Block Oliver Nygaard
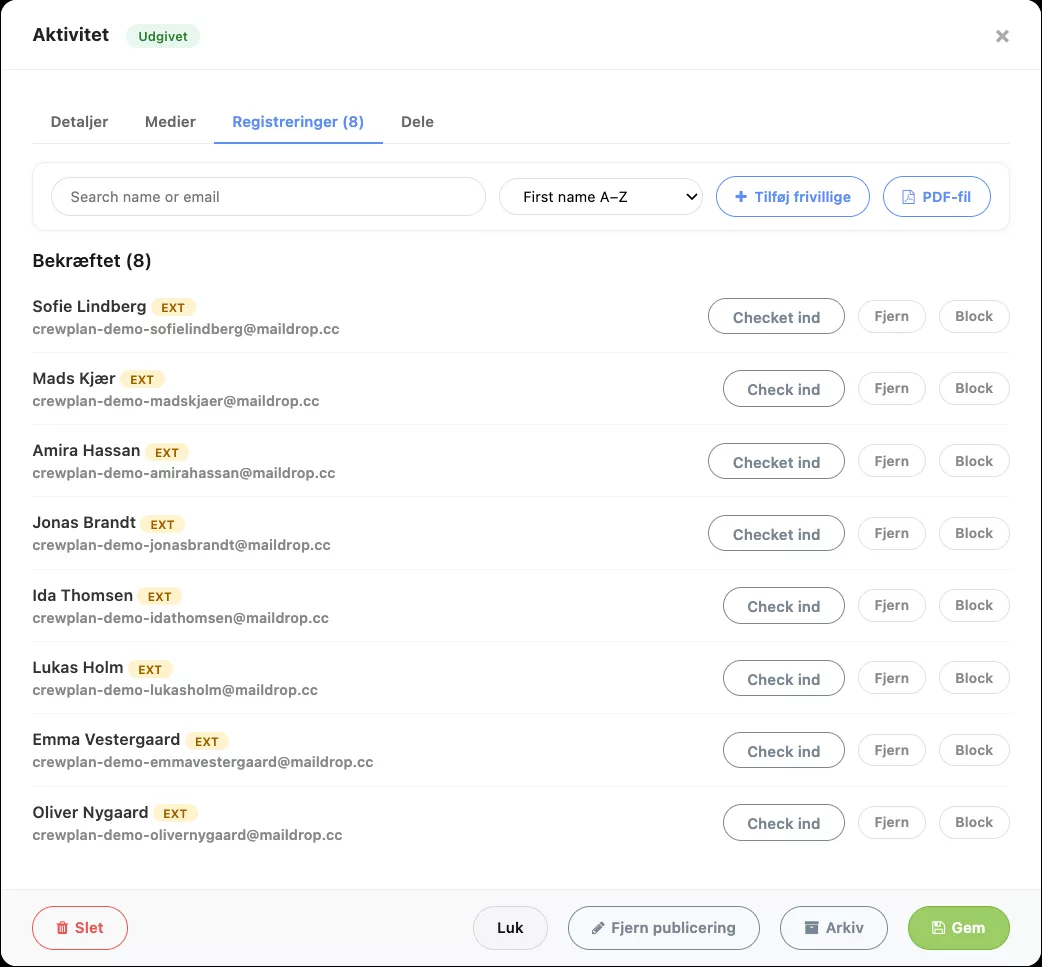The width and height of the screenshot is (1042, 967). (x=974, y=822)
